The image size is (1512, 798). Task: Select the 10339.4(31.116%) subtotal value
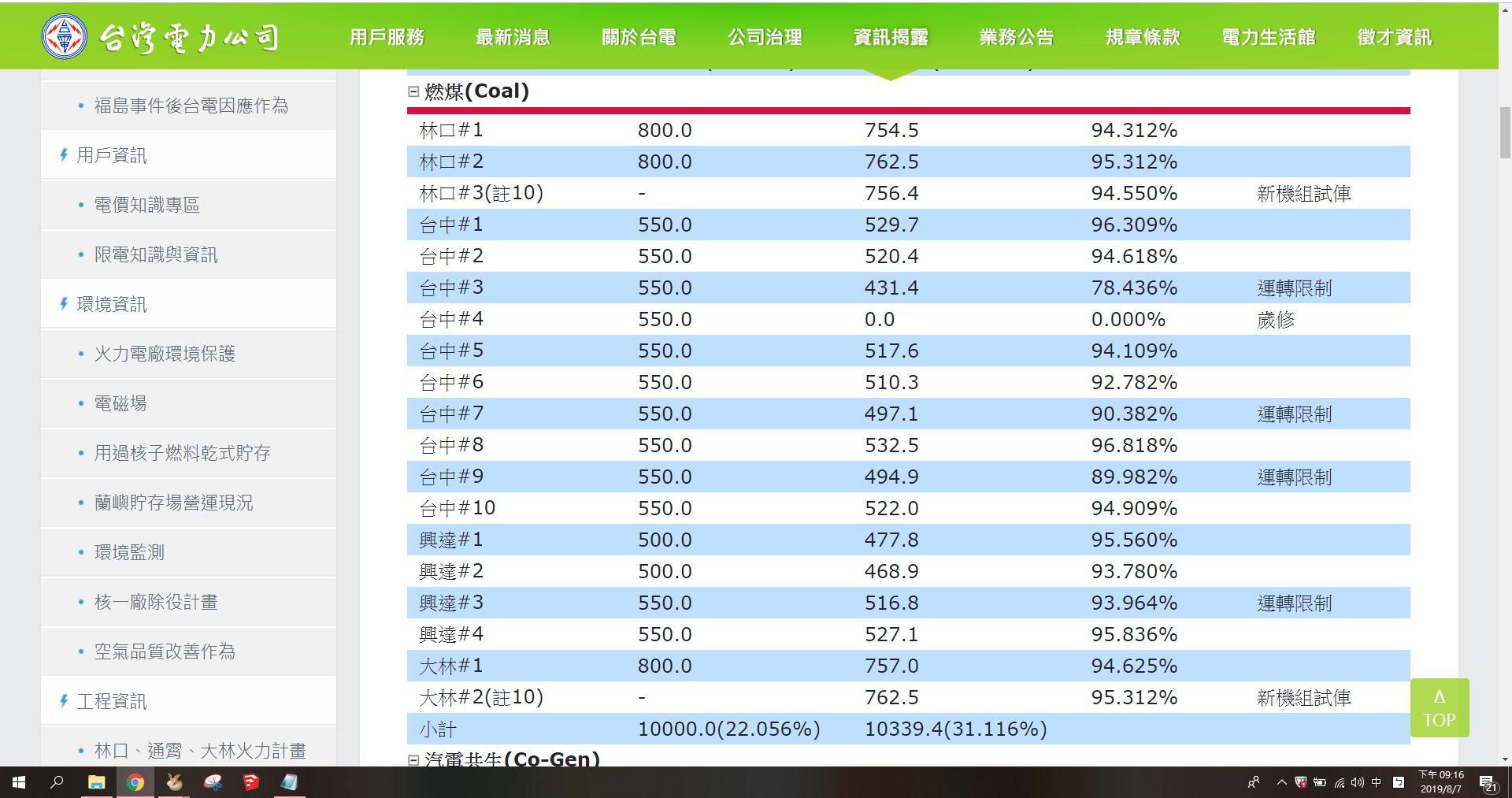coord(956,729)
